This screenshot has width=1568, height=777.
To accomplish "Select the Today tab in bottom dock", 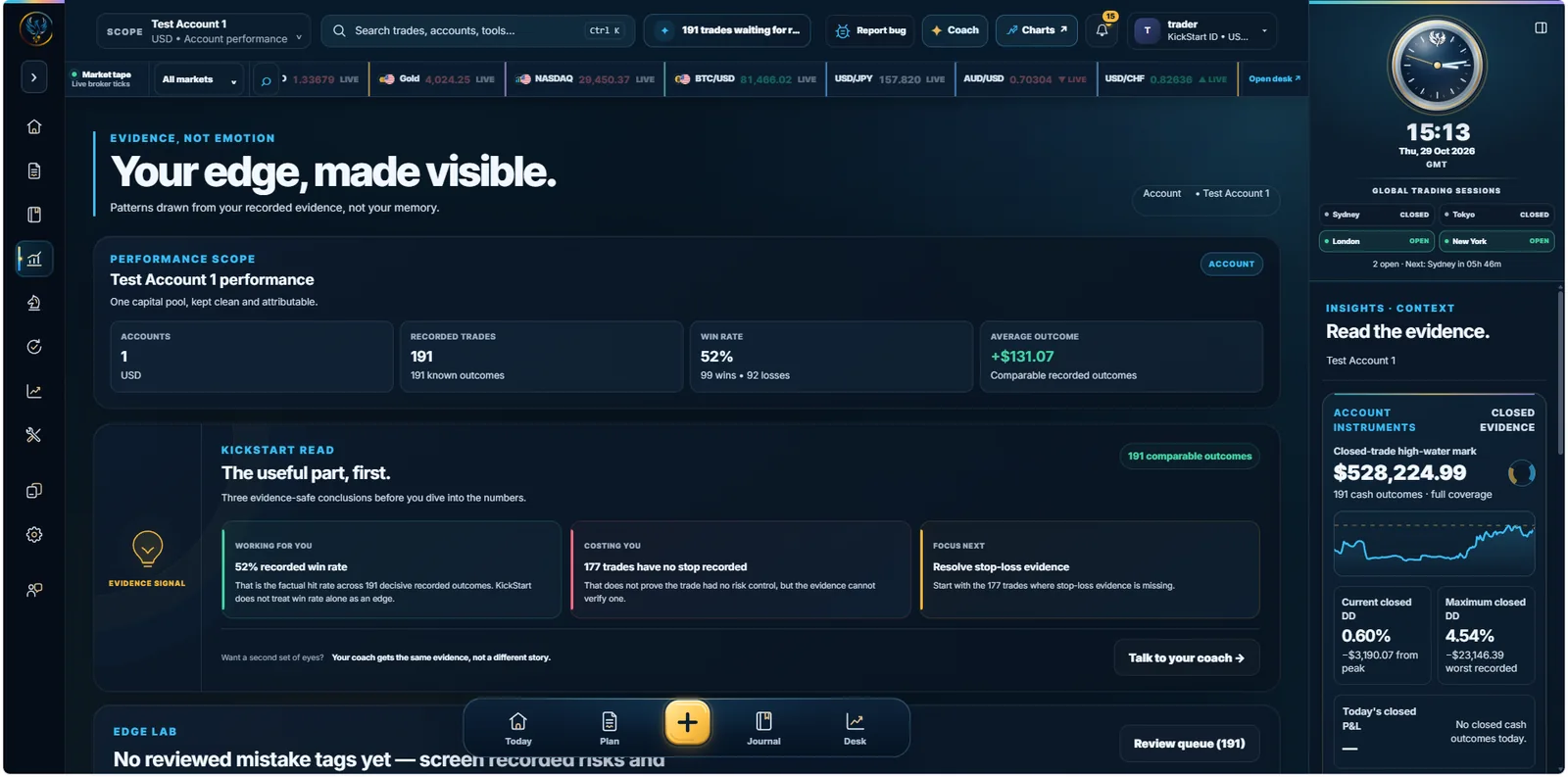I will point(518,728).
